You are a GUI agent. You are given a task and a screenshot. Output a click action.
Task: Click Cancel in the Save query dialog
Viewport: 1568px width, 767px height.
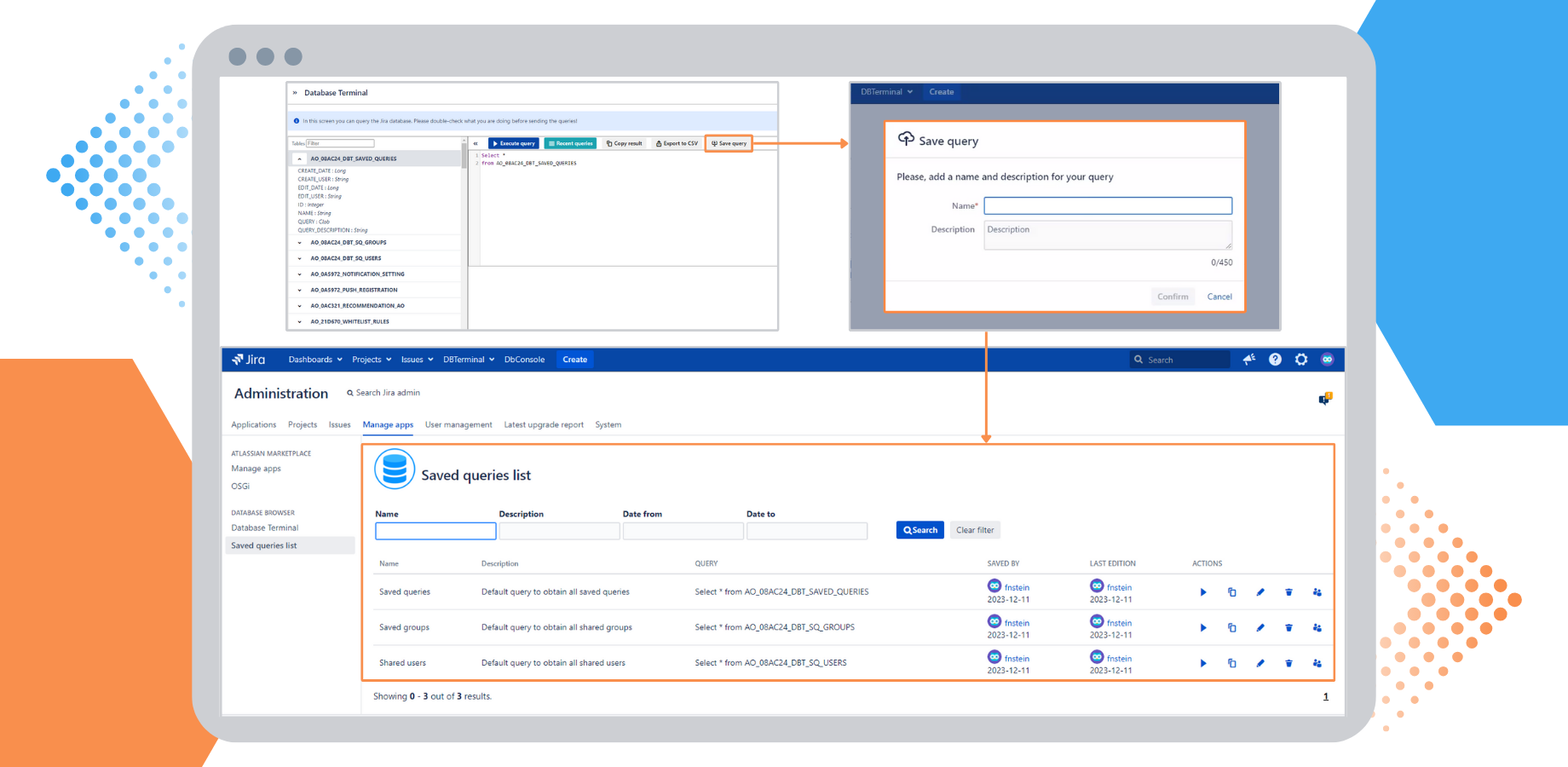click(x=1219, y=297)
